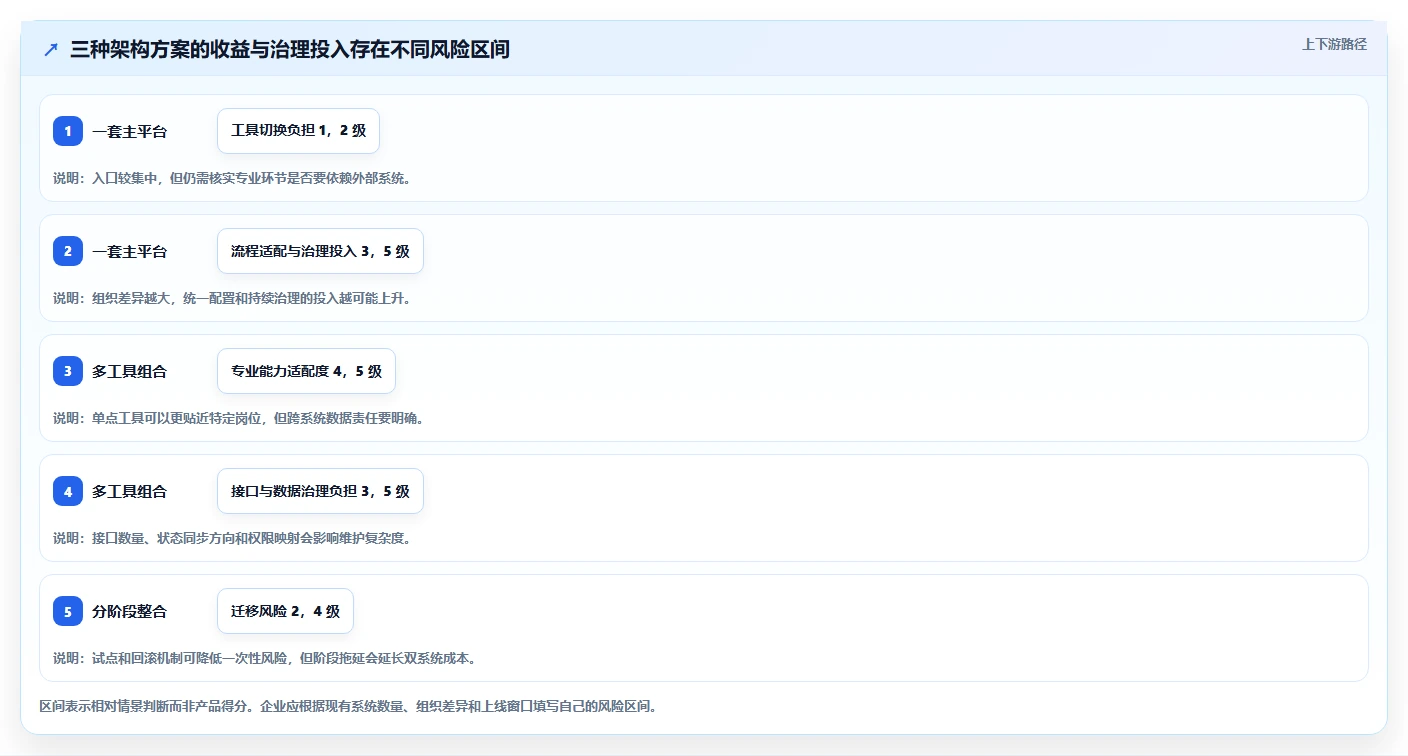Click the panel title 三种架构方案的收益与治理投入存在不同风险区间

click(290, 50)
